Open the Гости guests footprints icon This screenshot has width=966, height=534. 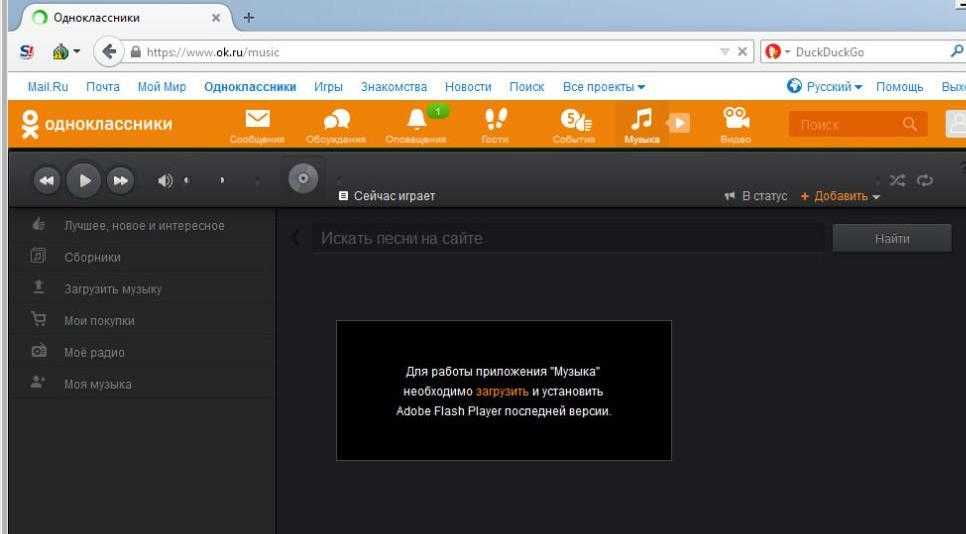click(495, 126)
